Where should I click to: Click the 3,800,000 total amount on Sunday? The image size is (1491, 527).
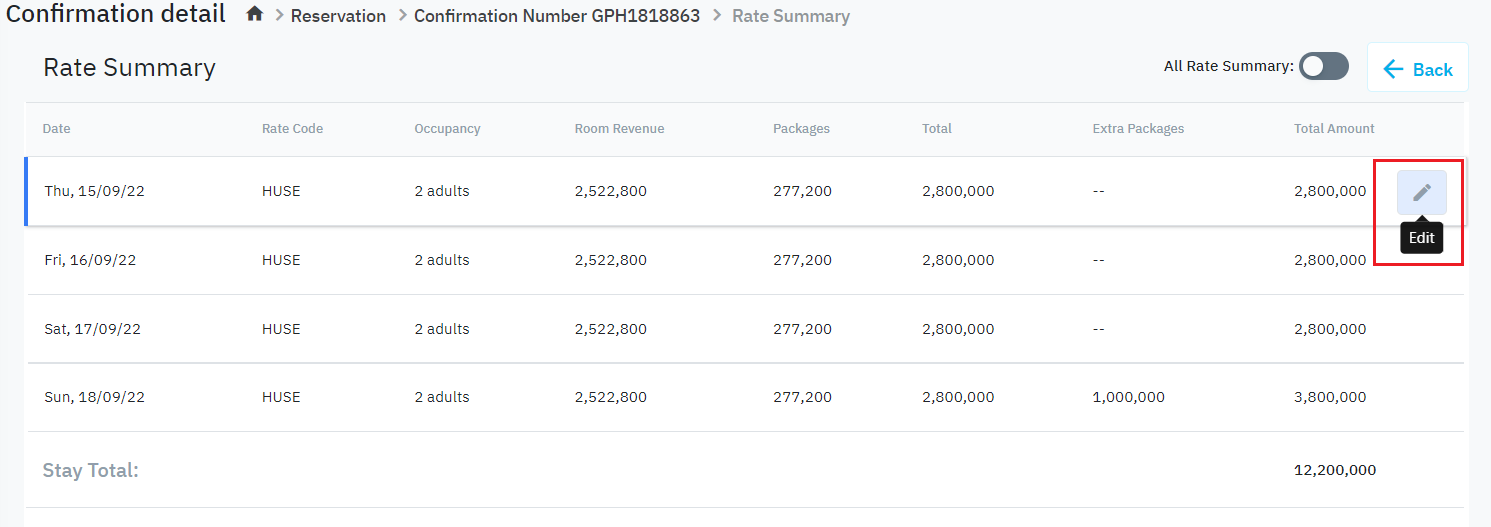coord(1330,397)
